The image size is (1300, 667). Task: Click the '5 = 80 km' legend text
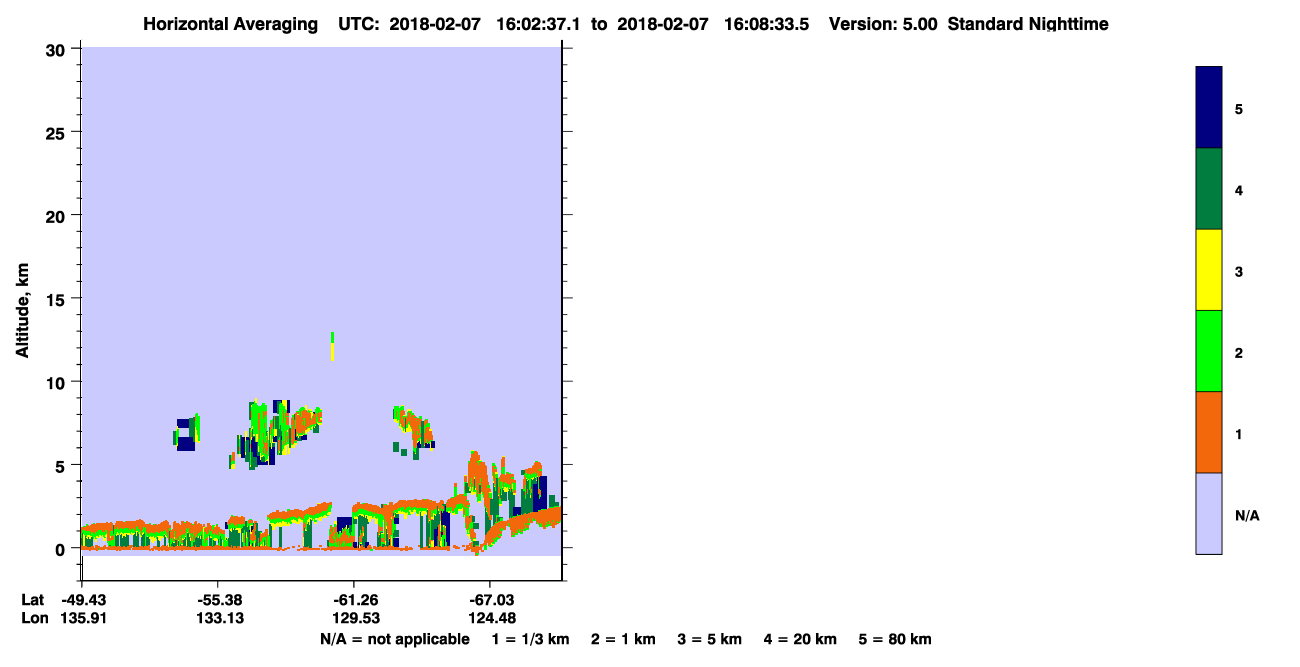click(x=895, y=639)
